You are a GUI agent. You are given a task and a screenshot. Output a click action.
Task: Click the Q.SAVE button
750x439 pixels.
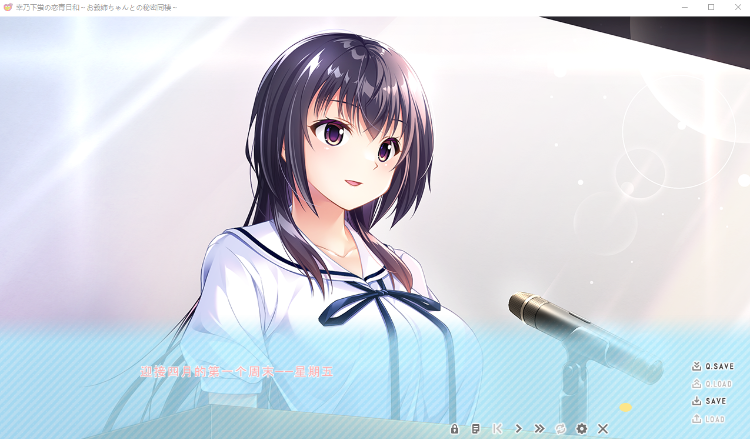[x=713, y=366]
